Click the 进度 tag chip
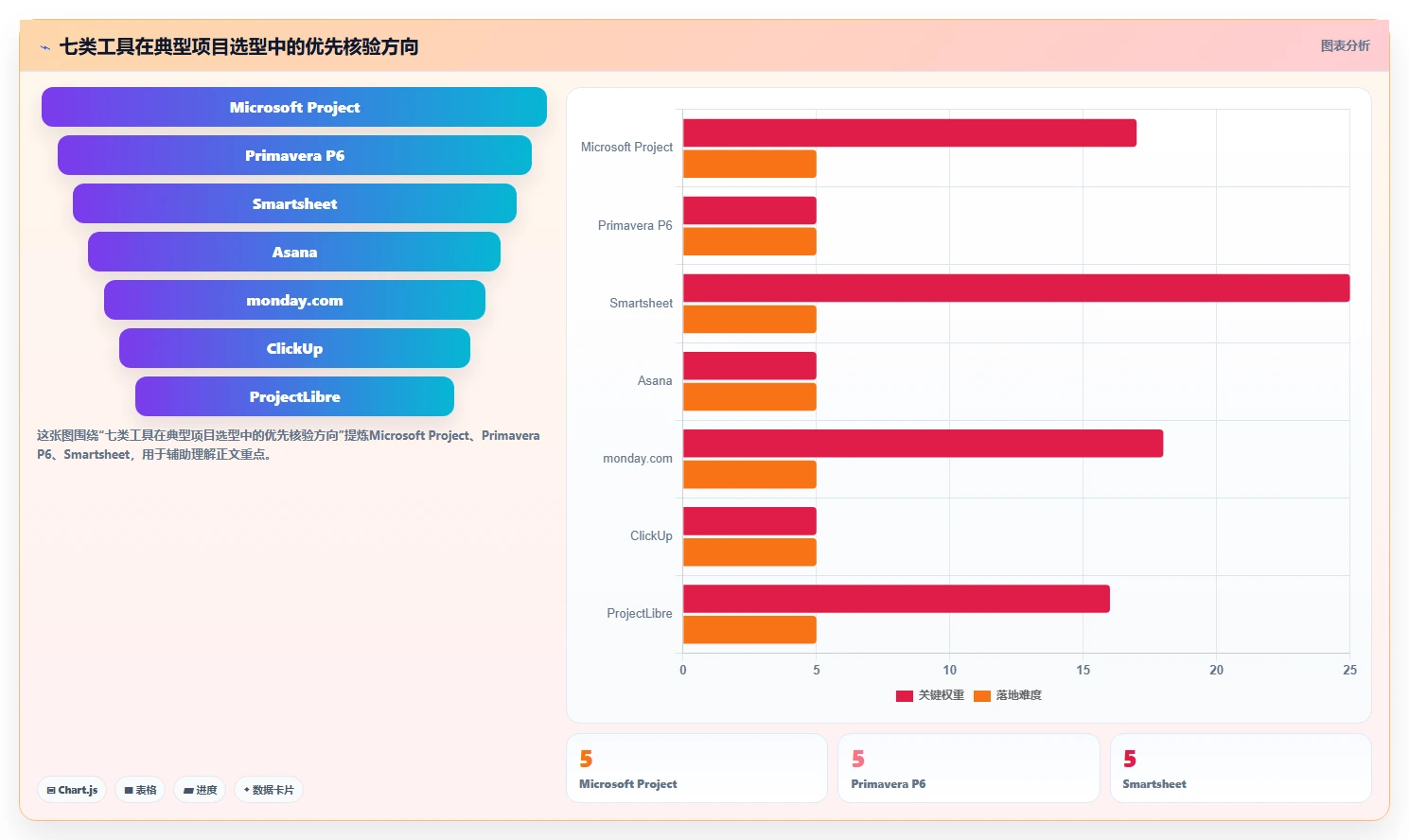The image size is (1409, 840). (x=200, y=790)
